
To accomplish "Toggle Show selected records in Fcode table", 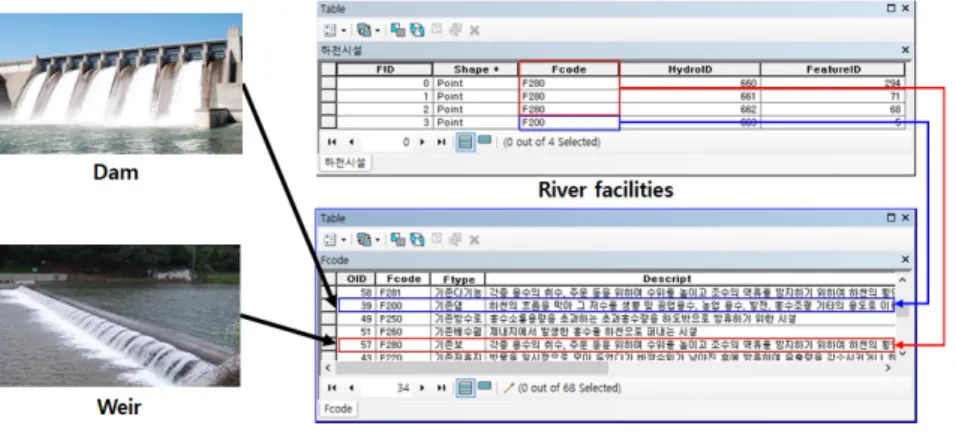I will tap(485, 386).
